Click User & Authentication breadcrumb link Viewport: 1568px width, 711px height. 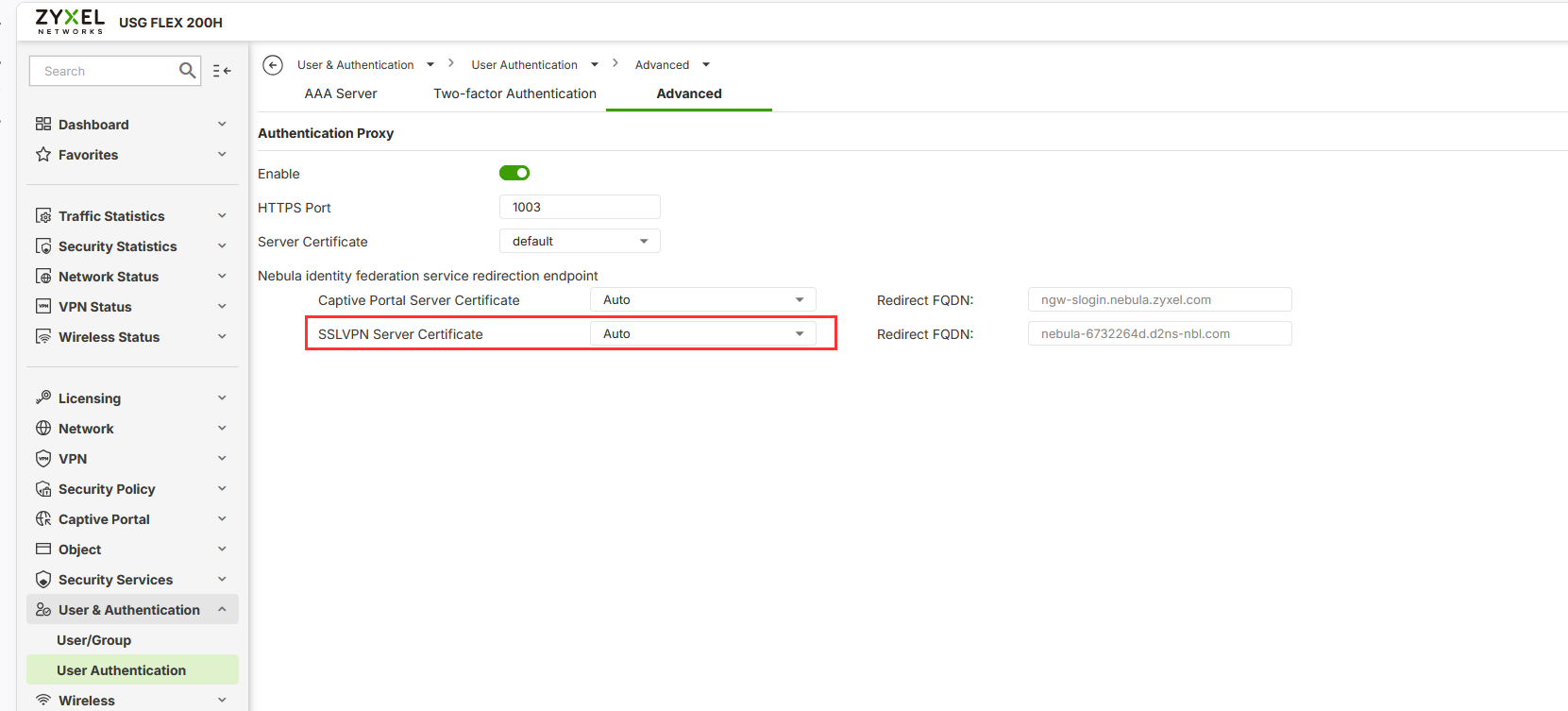(356, 65)
